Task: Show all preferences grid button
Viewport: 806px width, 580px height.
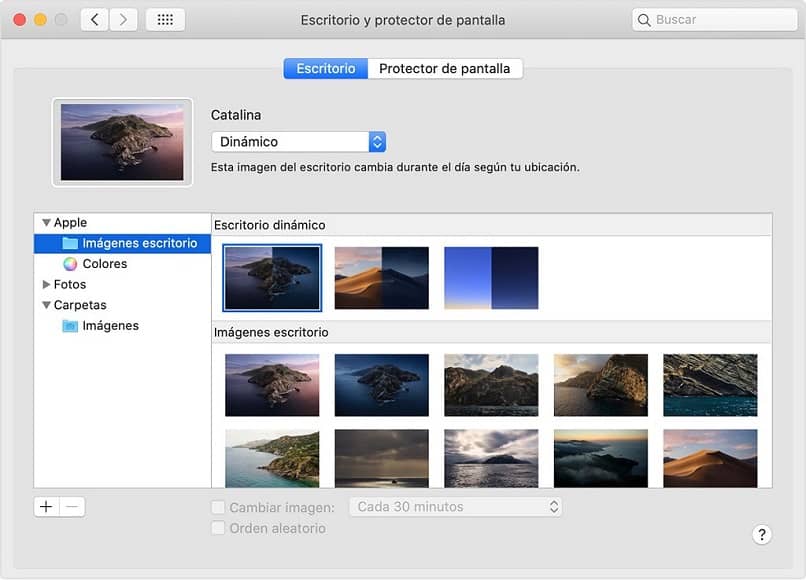Action: coord(165,20)
